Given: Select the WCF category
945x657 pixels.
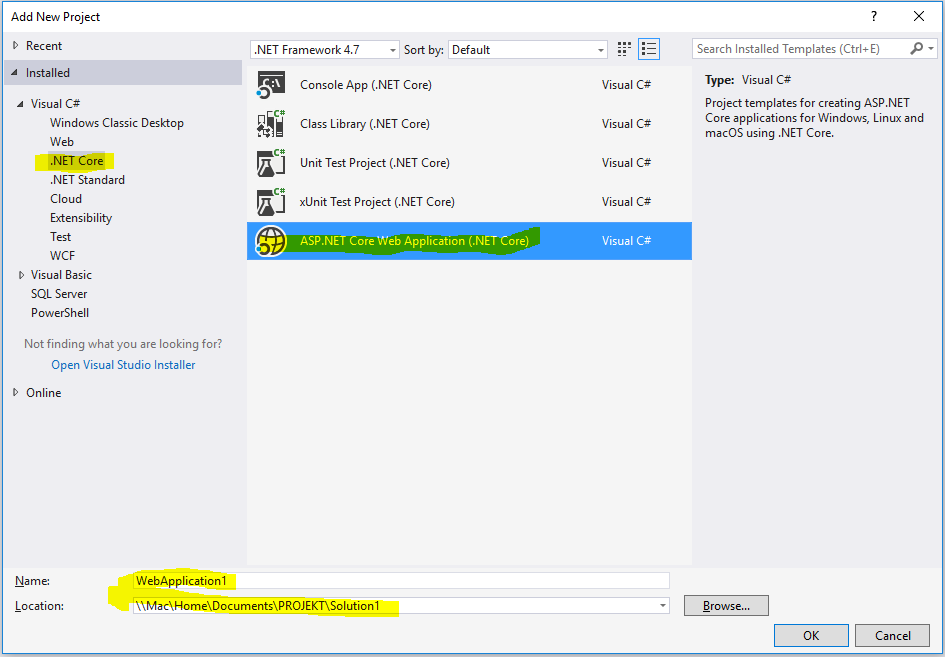Looking at the screenshot, I should pos(63,256).
